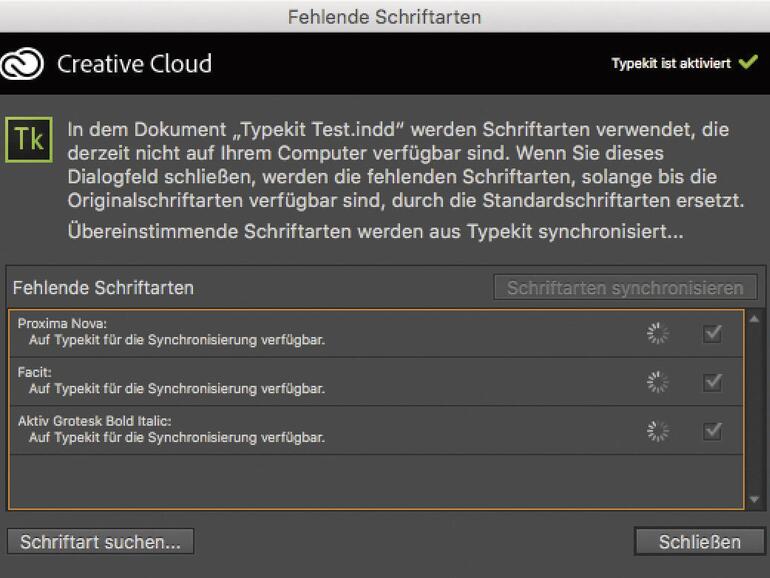Screen dimensions: 770x578
Task: Click the Typekit Tk icon
Action: 29,139
